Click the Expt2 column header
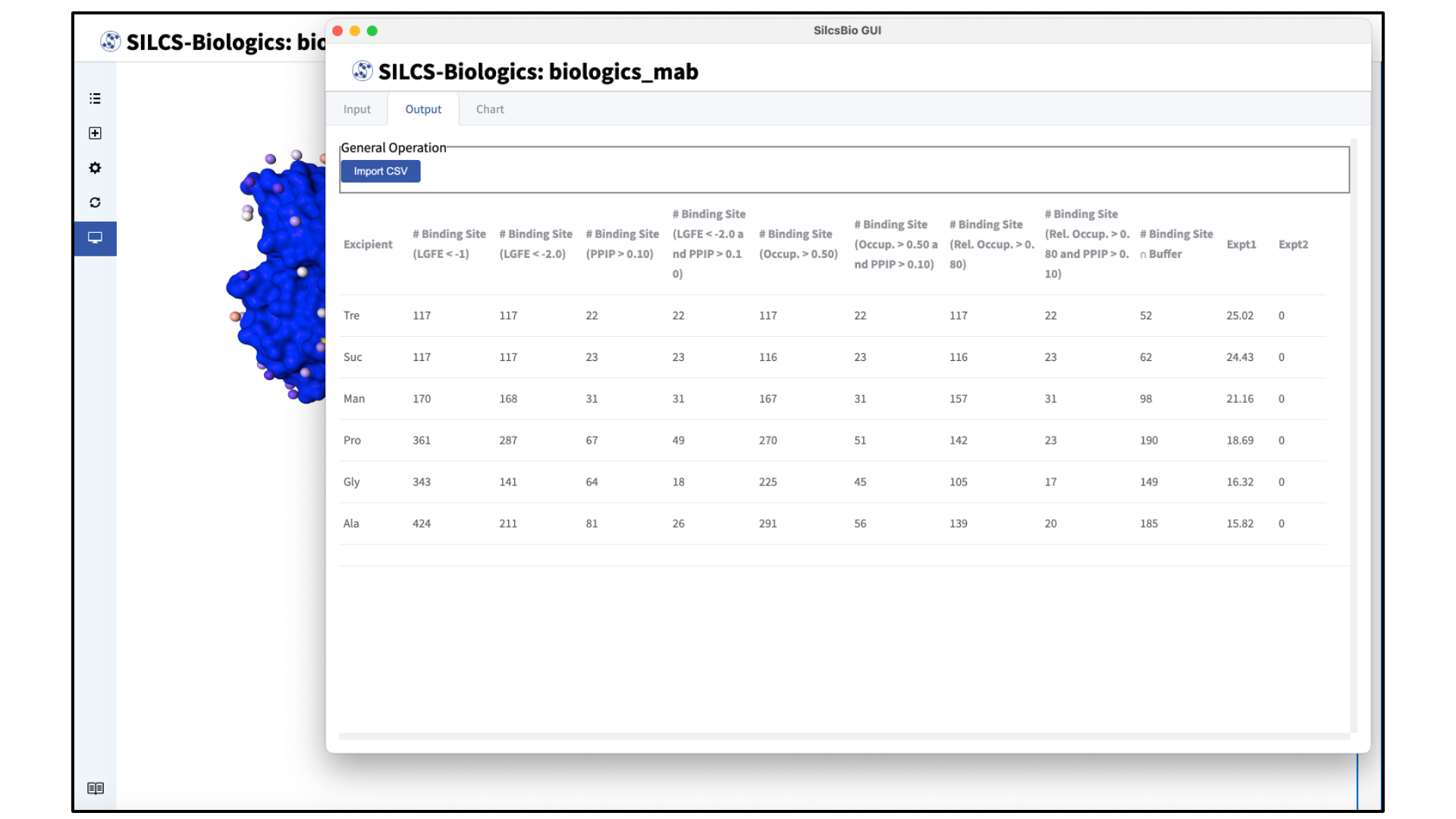The image size is (1456, 819). (x=1293, y=244)
